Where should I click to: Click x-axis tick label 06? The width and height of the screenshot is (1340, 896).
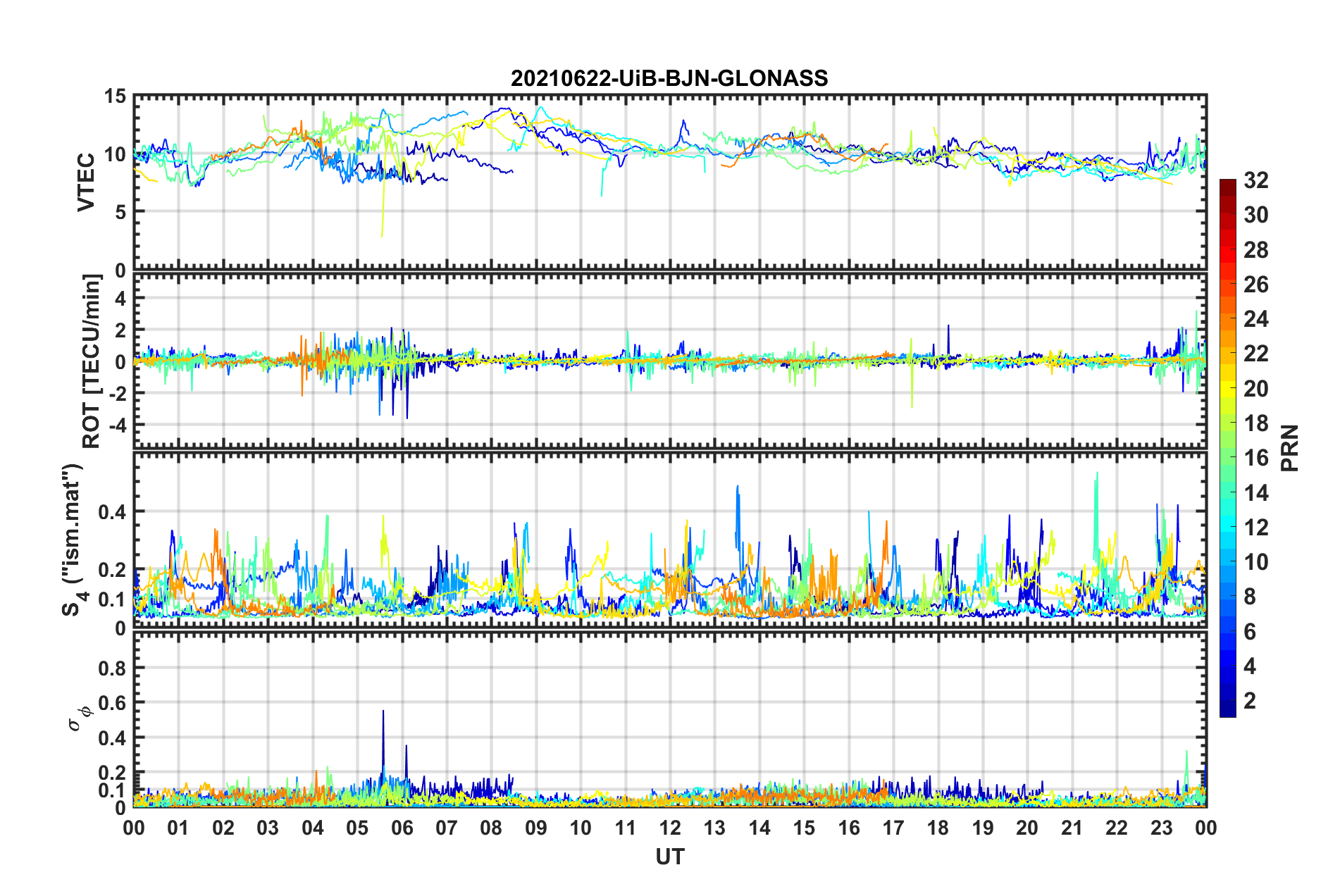pyautogui.click(x=402, y=828)
